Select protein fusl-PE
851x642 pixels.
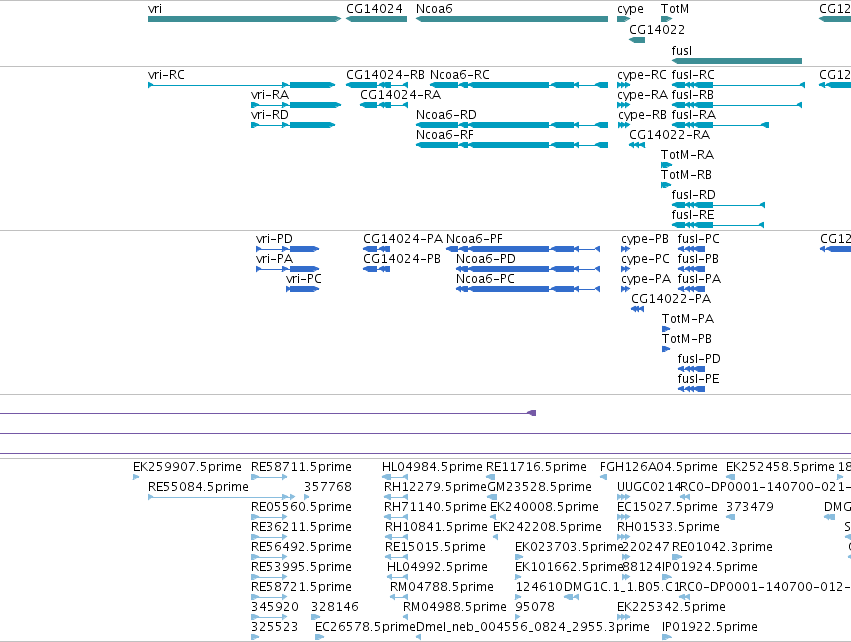pos(691,389)
